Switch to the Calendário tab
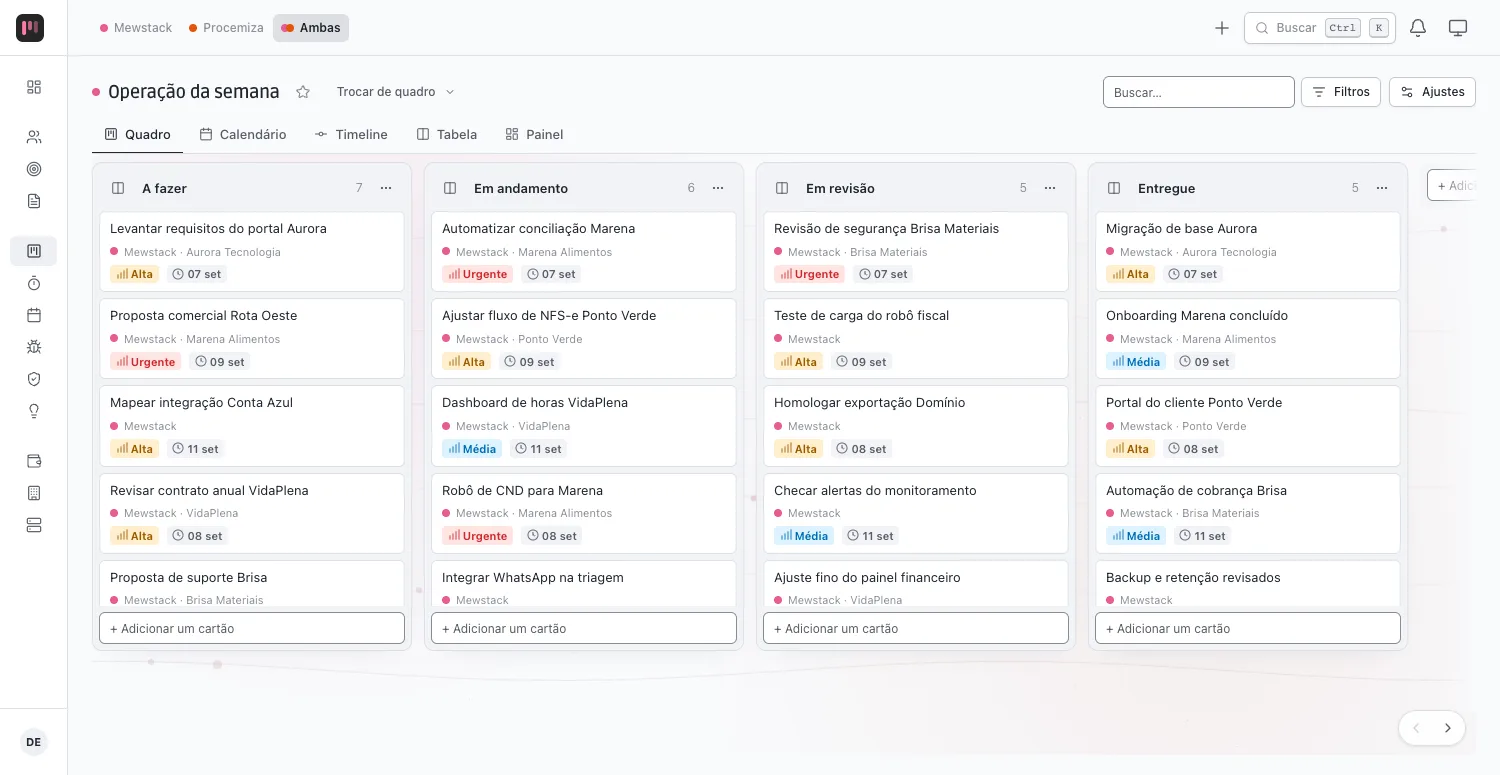1500x775 pixels. (243, 134)
